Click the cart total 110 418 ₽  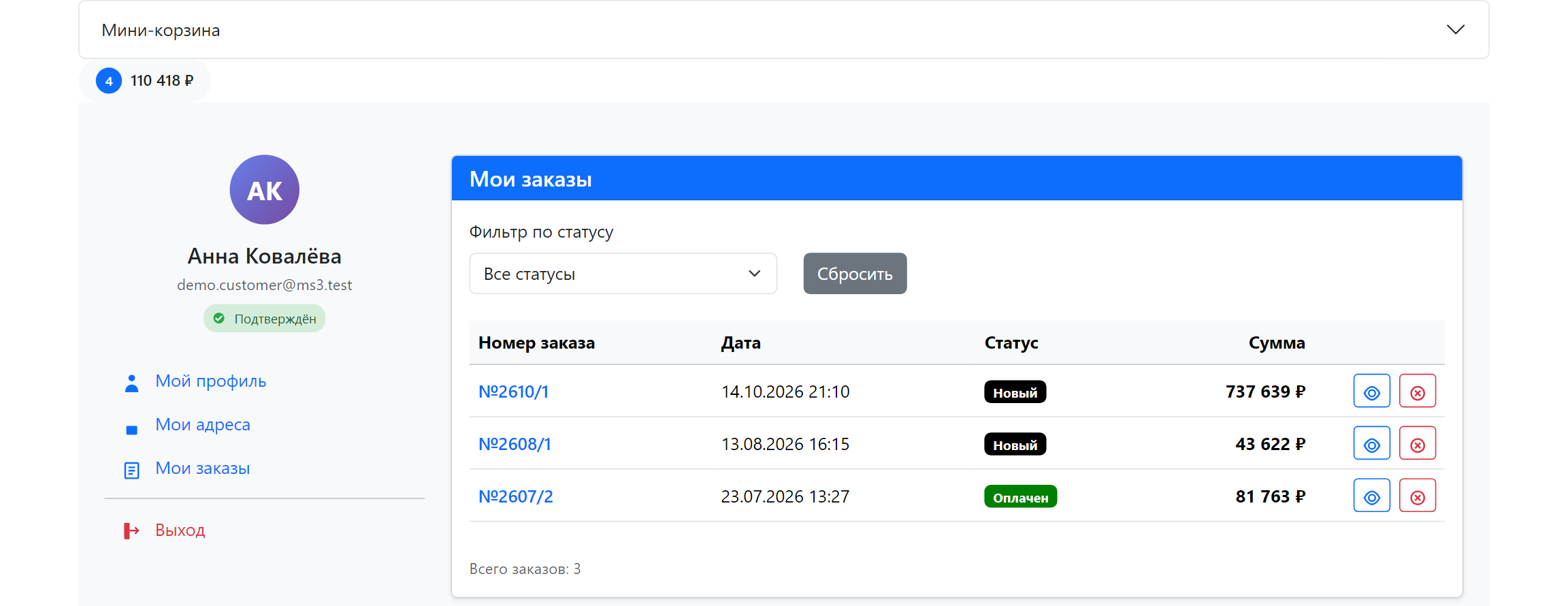(x=162, y=81)
